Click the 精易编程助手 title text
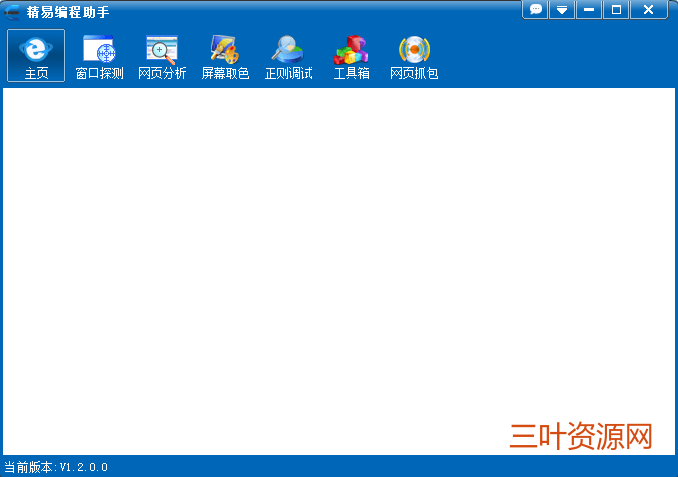 tap(68, 11)
